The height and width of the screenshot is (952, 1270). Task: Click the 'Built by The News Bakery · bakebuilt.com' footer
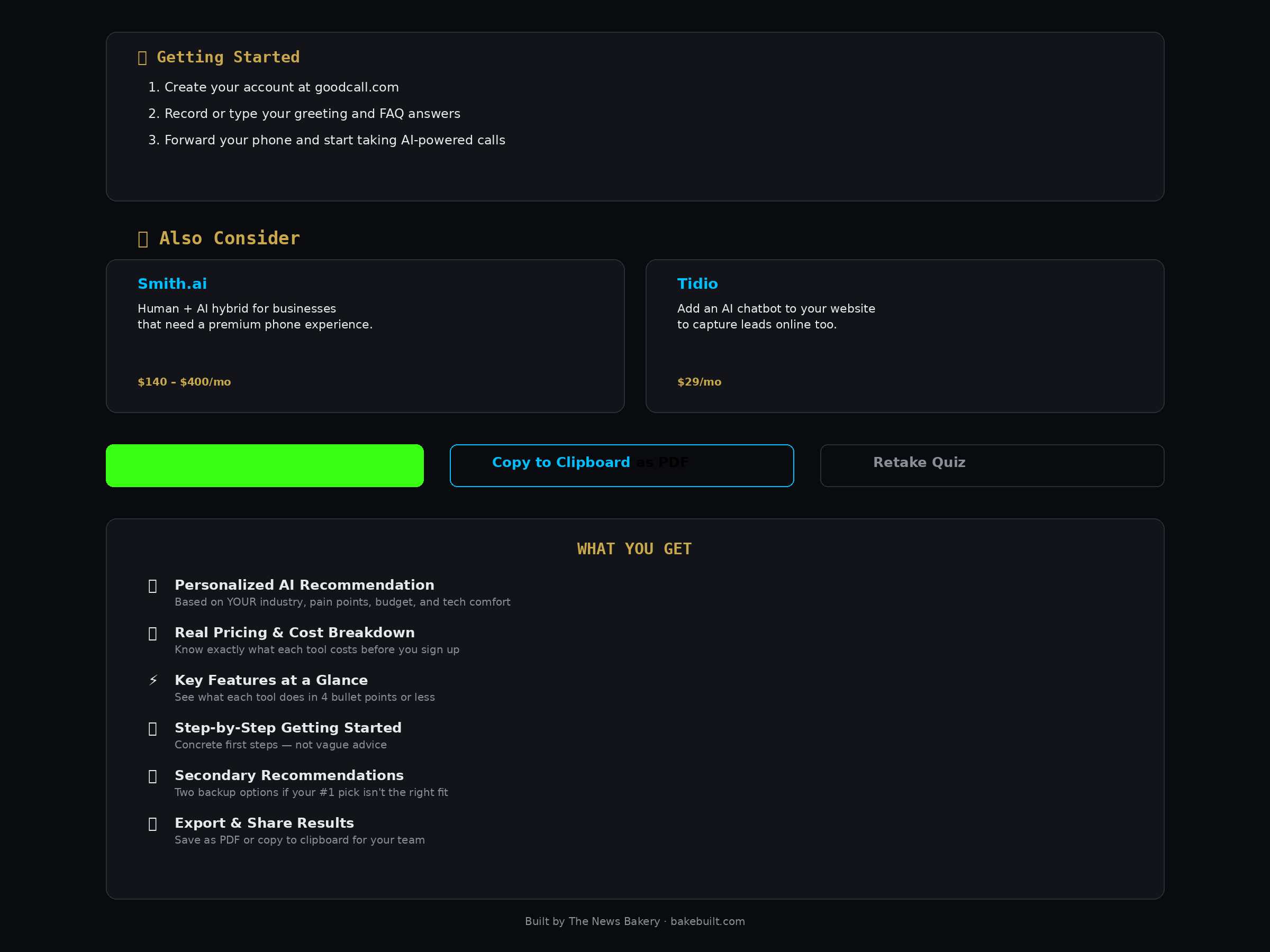[635, 921]
